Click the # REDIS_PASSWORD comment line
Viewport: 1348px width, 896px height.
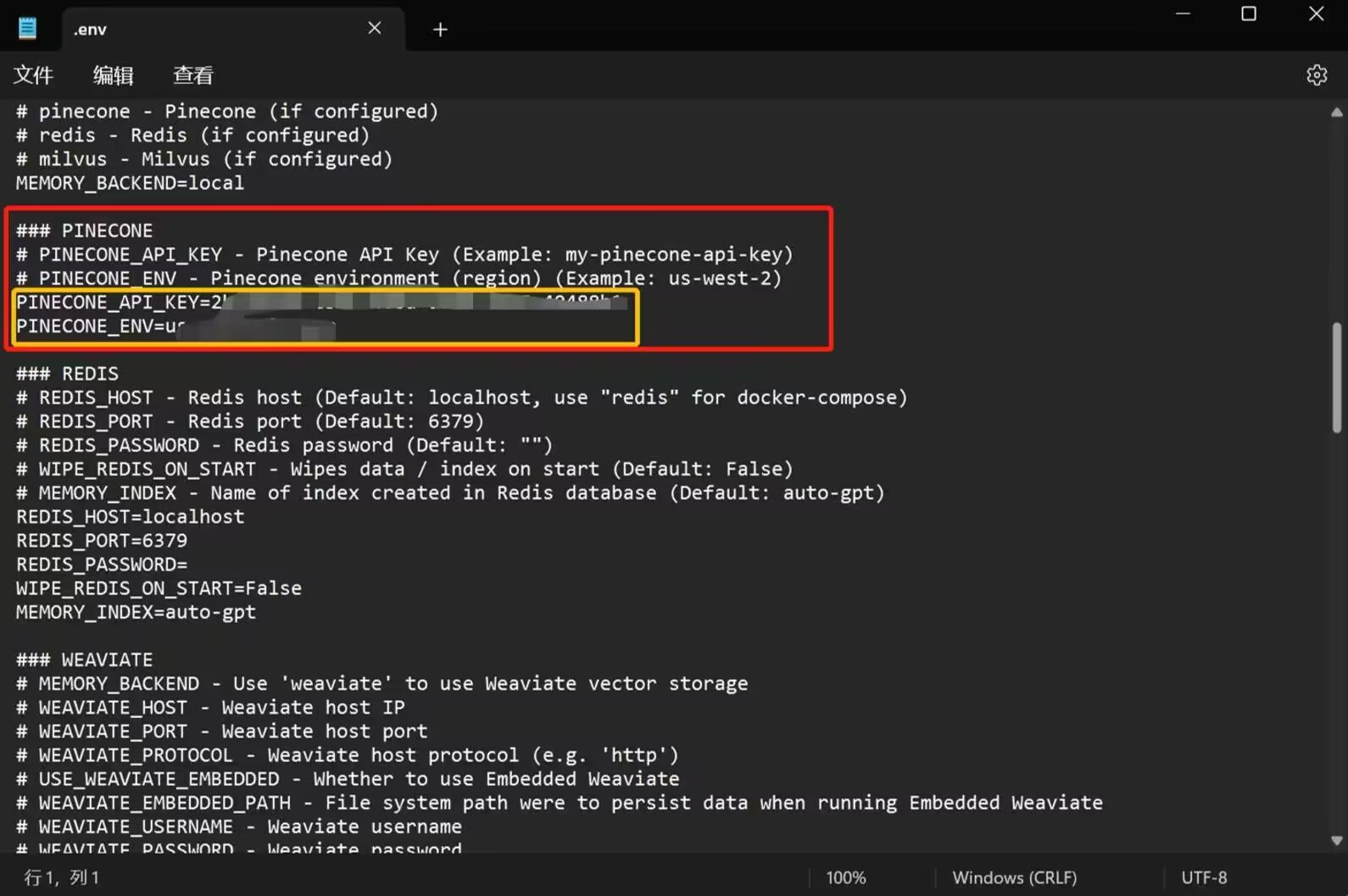(284, 445)
